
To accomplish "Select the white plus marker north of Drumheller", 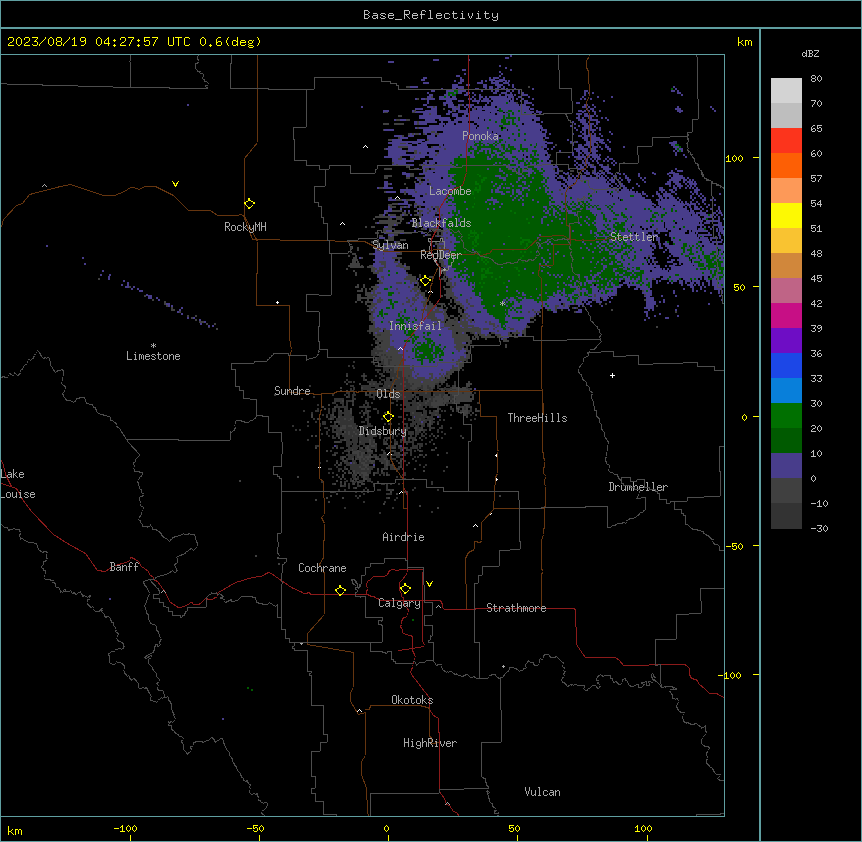I will tap(612, 375).
